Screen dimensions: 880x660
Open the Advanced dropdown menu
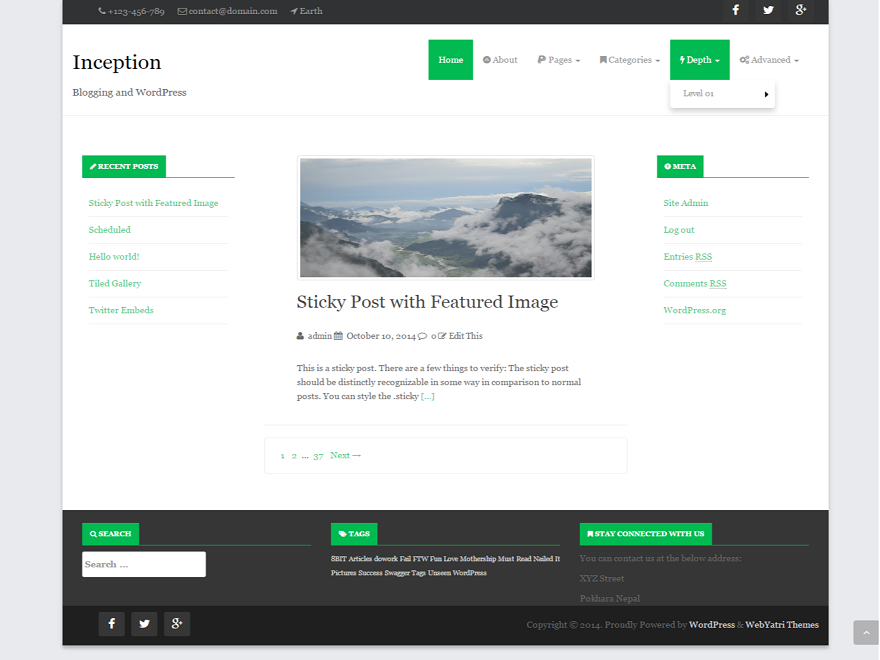click(768, 59)
